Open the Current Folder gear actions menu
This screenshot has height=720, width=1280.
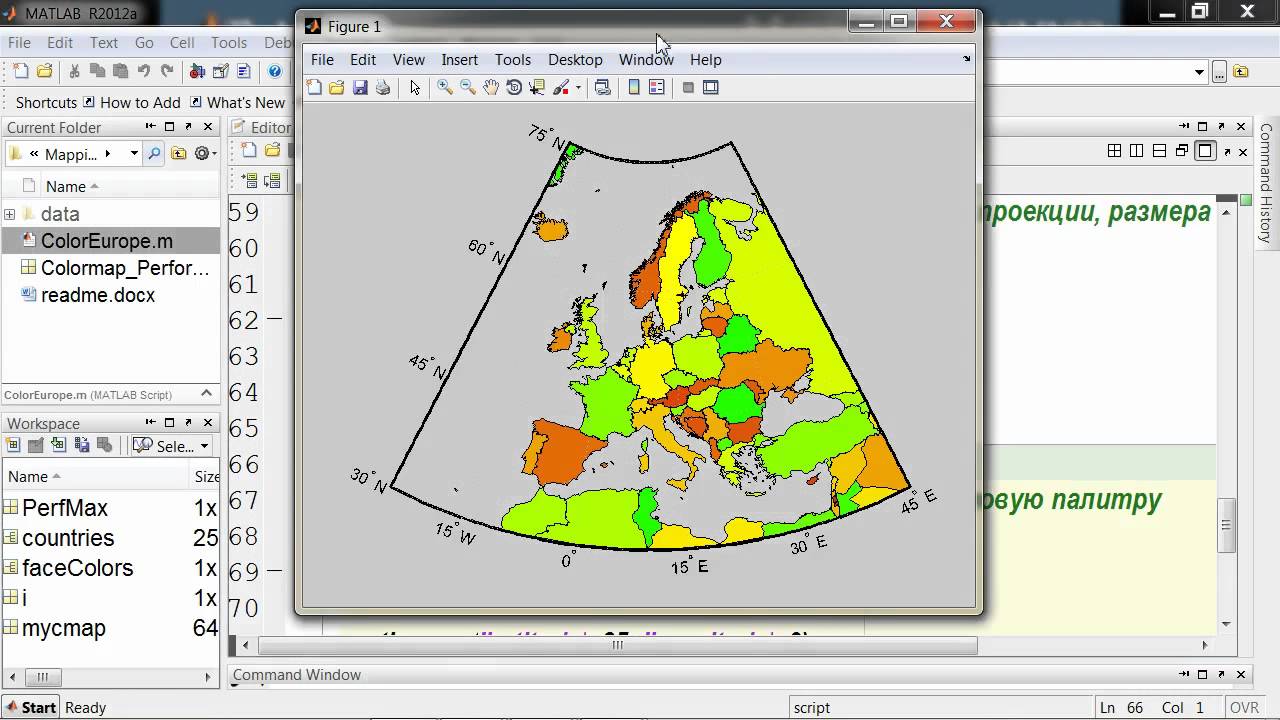205,154
